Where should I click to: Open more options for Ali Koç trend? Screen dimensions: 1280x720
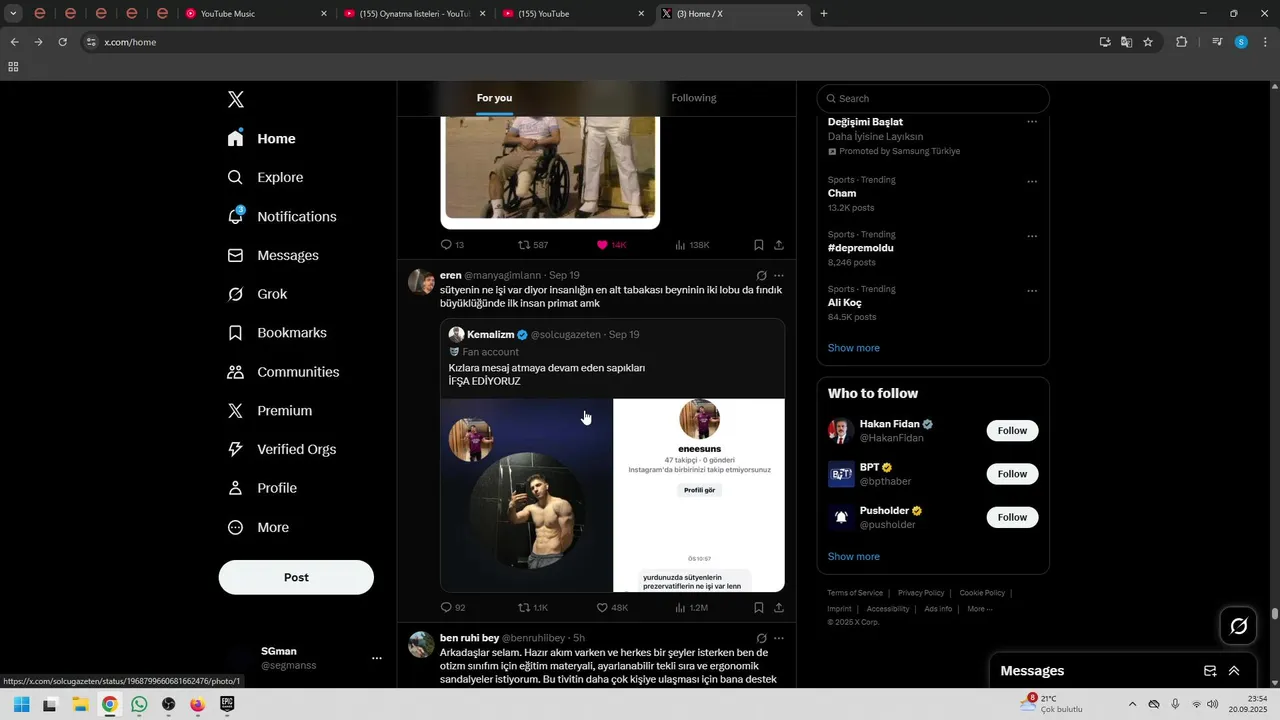click(1032, 291)
